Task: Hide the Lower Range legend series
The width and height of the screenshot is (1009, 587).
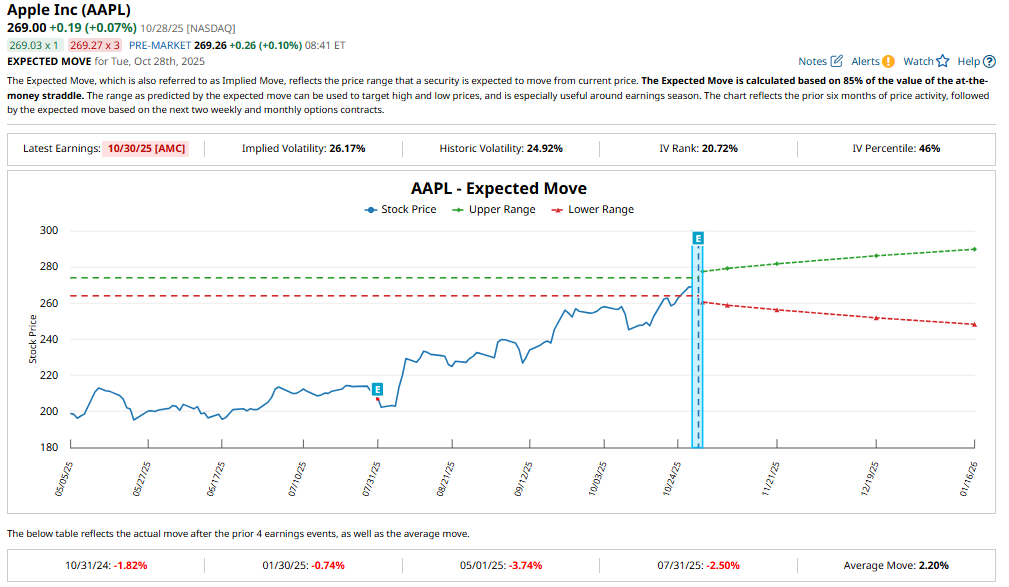Action: [593, 210]
